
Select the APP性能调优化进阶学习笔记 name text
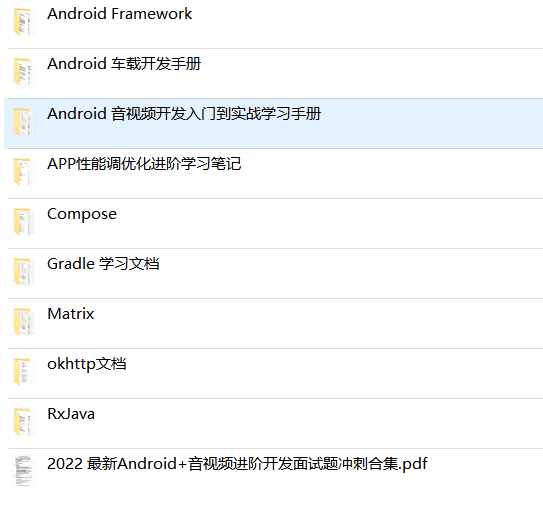(144, 164)
